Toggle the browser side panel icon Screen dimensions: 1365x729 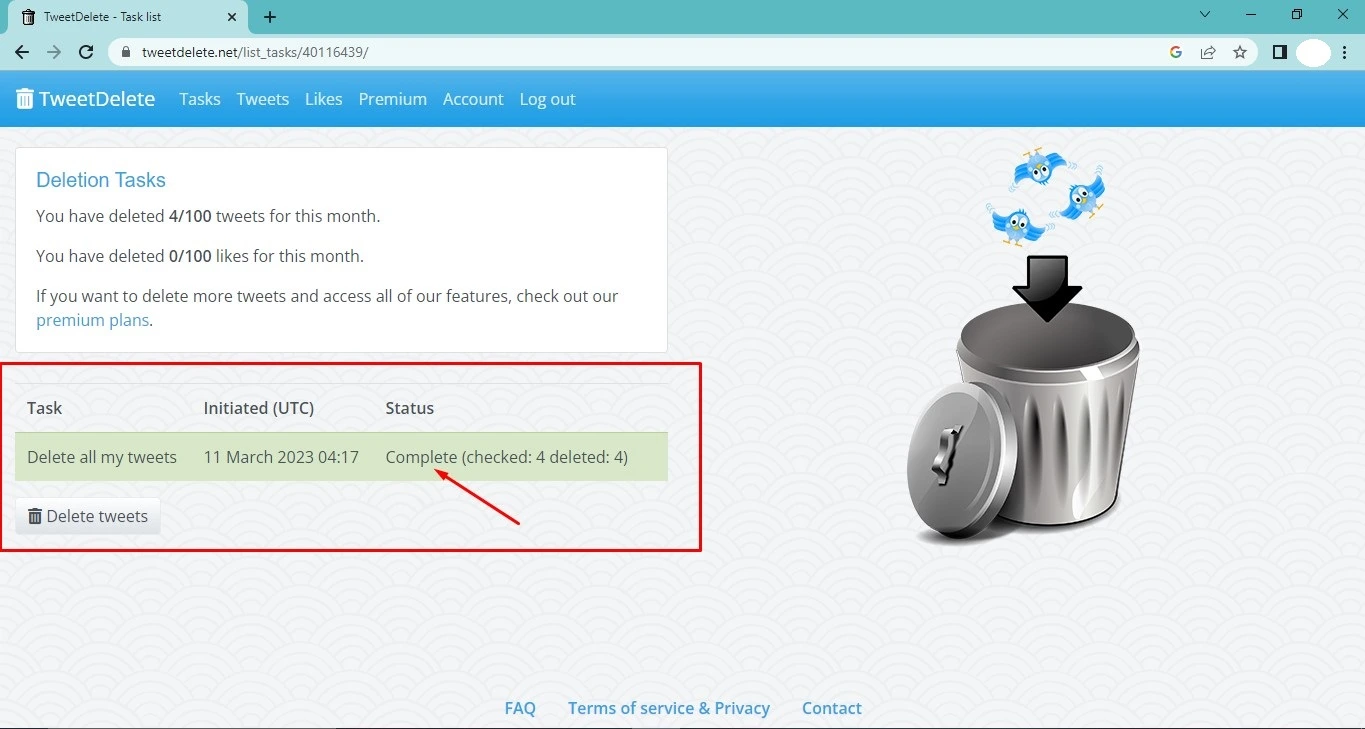(1279, 52)
